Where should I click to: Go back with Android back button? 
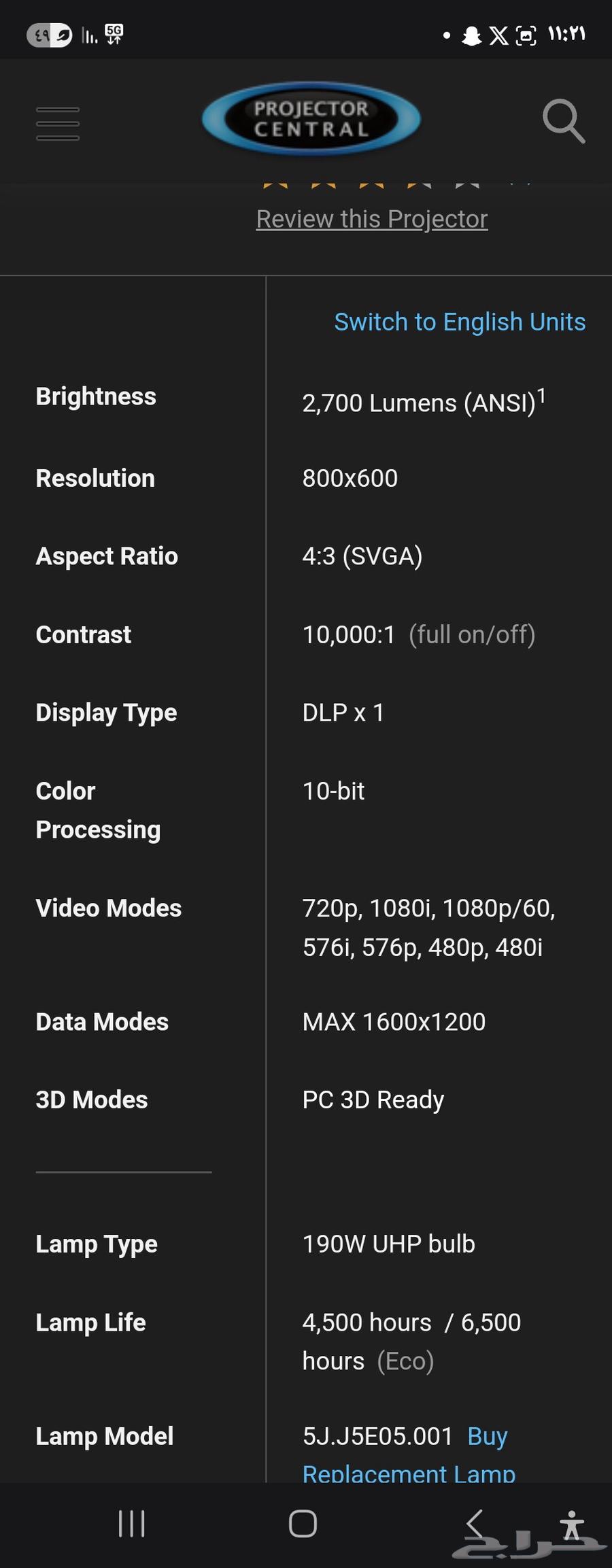click(x=475, y=1524)
